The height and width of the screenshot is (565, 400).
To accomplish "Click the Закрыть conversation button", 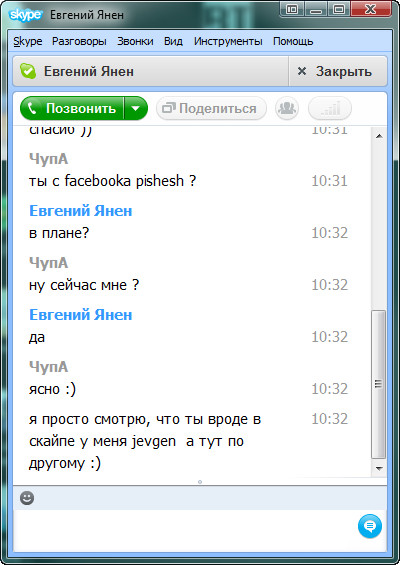I will (338, 71).
